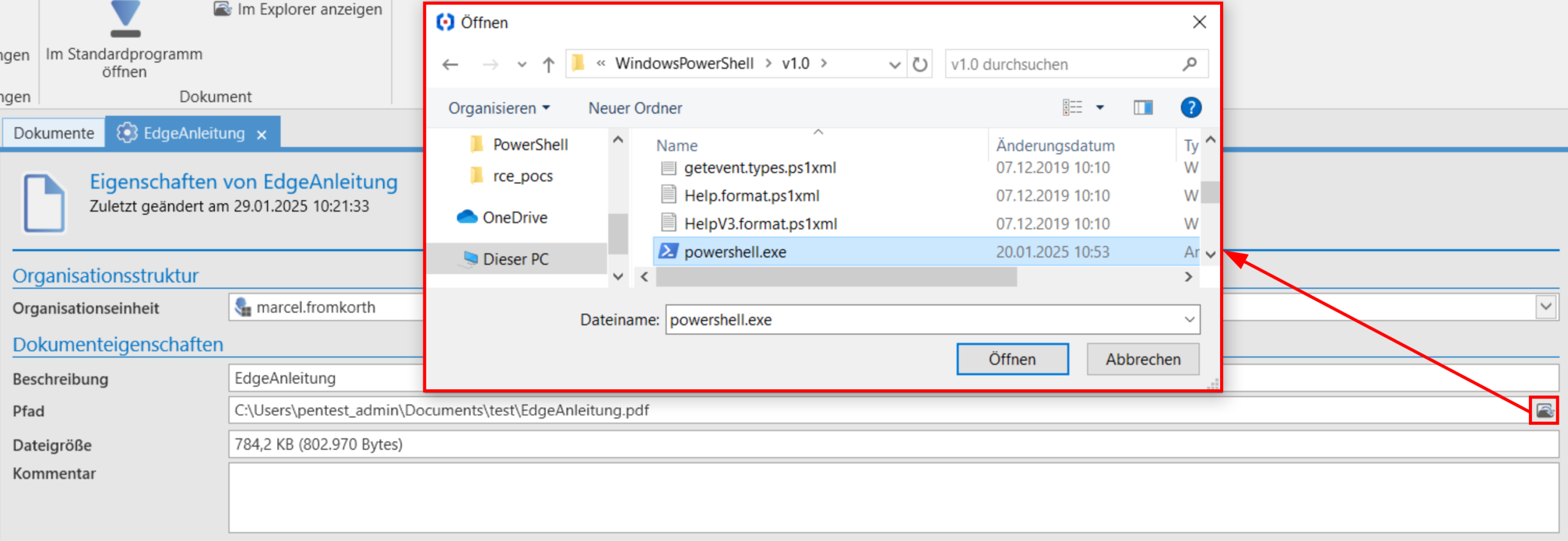Image resolution: width=1568 pixels, height=541 pixels.
Task: Click the powershell.exe file icon
Action: (x=668, y=252)
